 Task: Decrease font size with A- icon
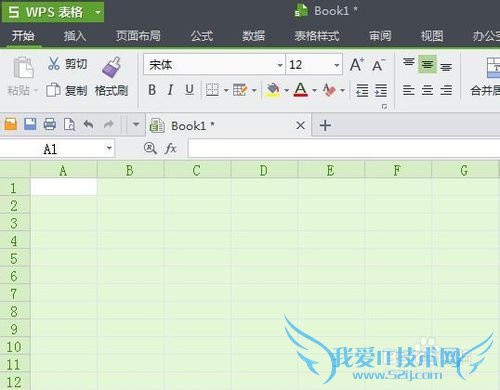click(x=378, y=65)
